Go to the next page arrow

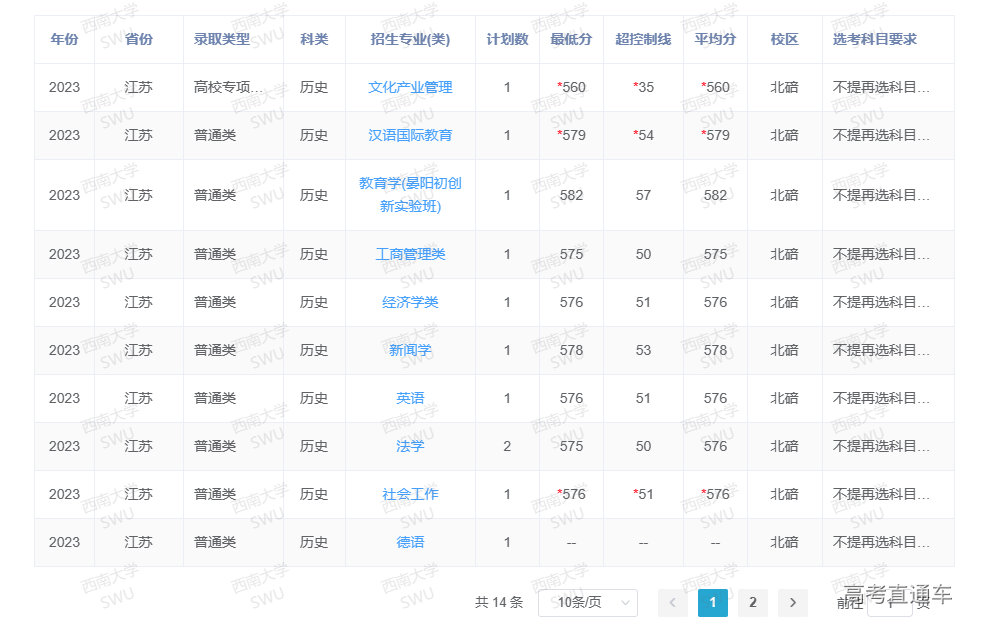coord(792,602)
